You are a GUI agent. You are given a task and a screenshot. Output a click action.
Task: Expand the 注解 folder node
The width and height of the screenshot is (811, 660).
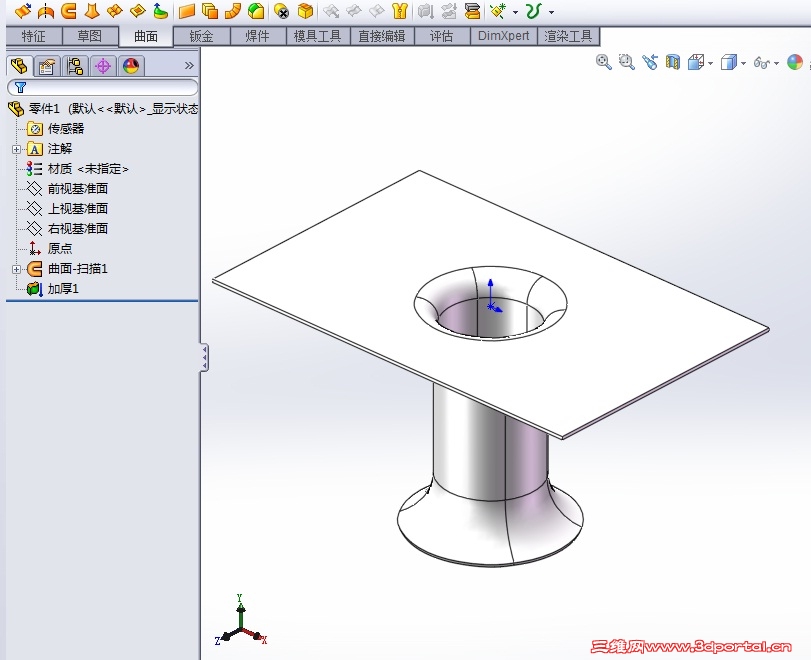pos(17,149)
